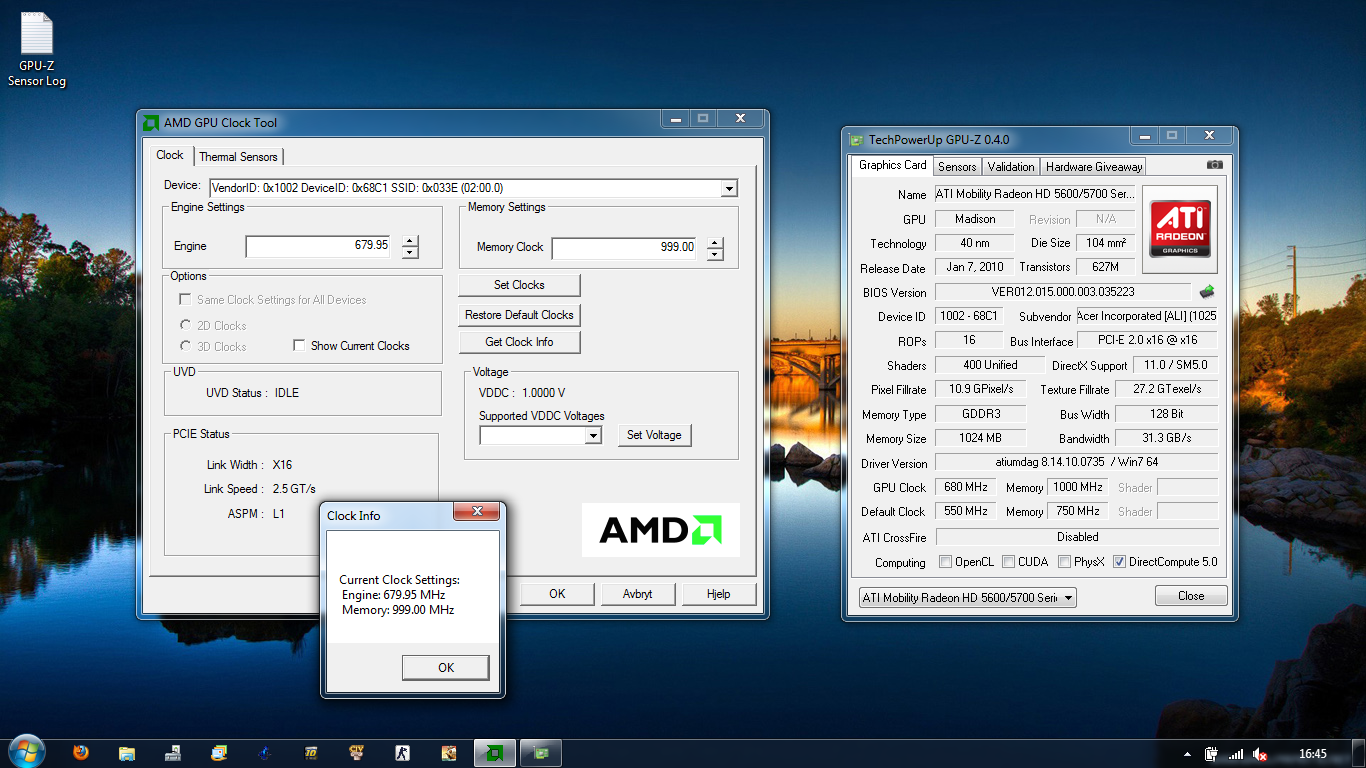This screenshot has width=1366, height=768.
Task: Click the computer device taskbar icon
Action: (173, 753)
